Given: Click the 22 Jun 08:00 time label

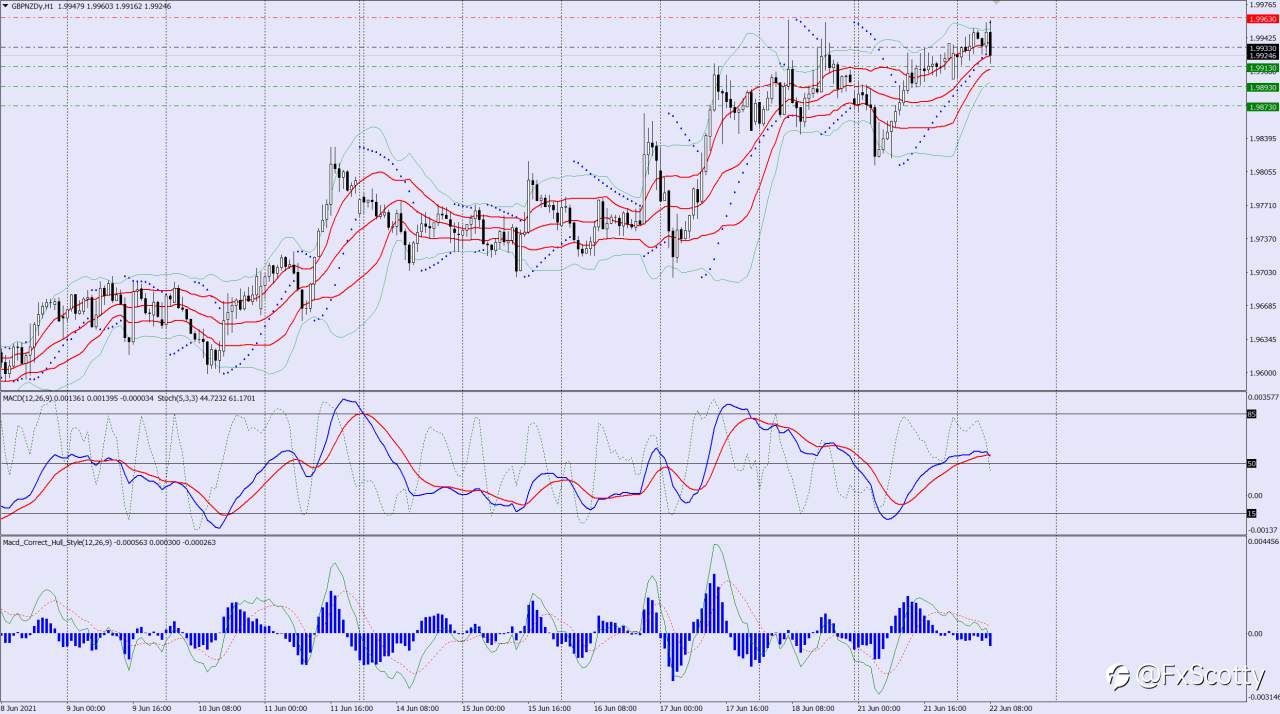Looking at the screenshot, I should [1012, 707].
